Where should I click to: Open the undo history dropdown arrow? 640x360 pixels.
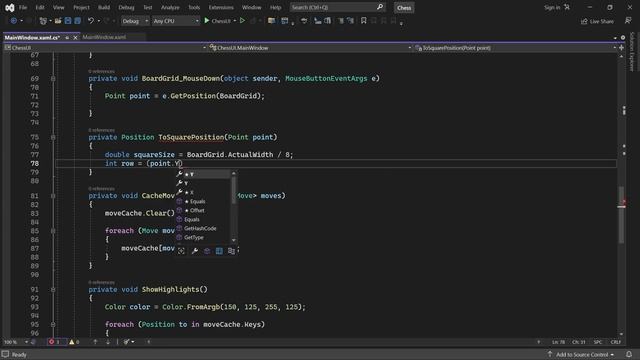(98, 21)
